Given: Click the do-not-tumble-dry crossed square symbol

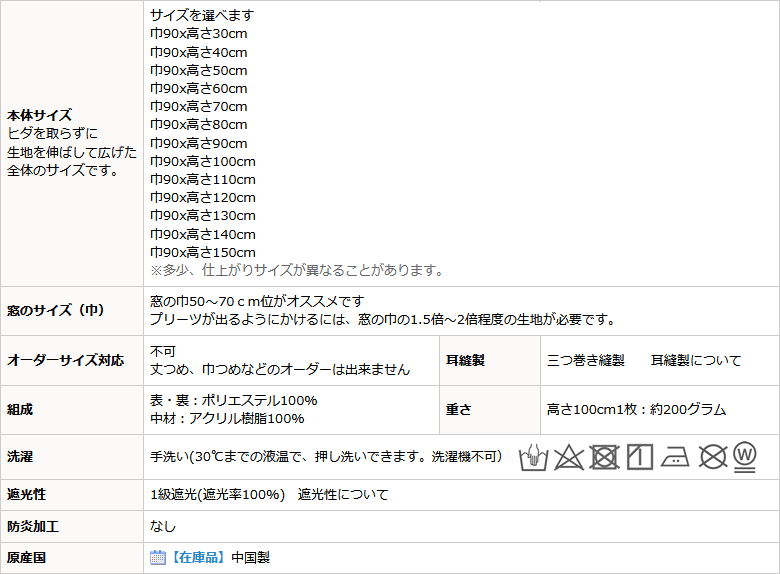Looking at the screenshot, I should (604, 457).
